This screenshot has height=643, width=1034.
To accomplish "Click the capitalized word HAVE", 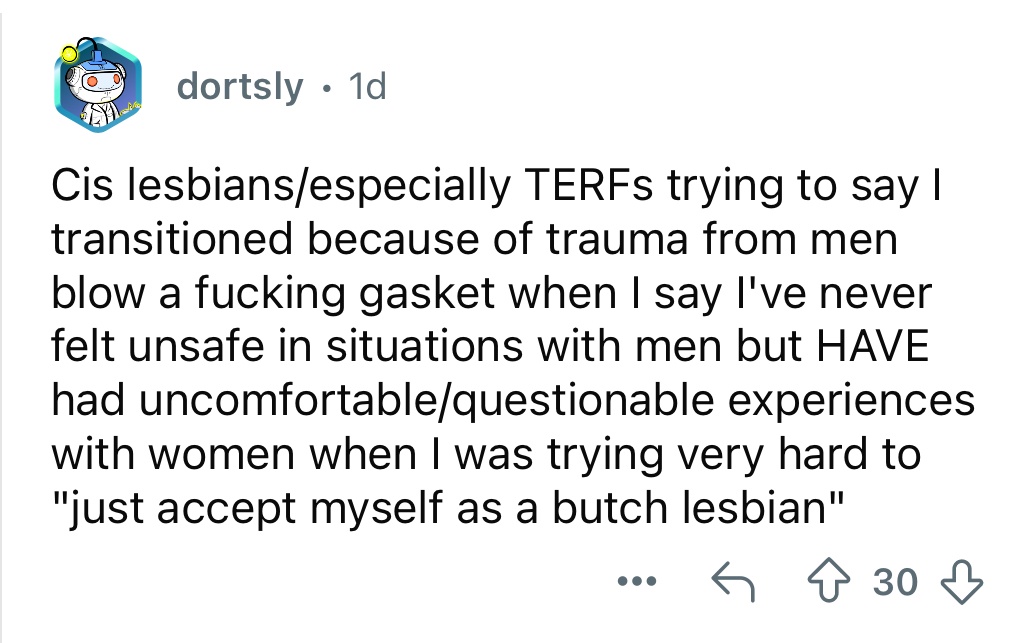I will coord(872,346).
